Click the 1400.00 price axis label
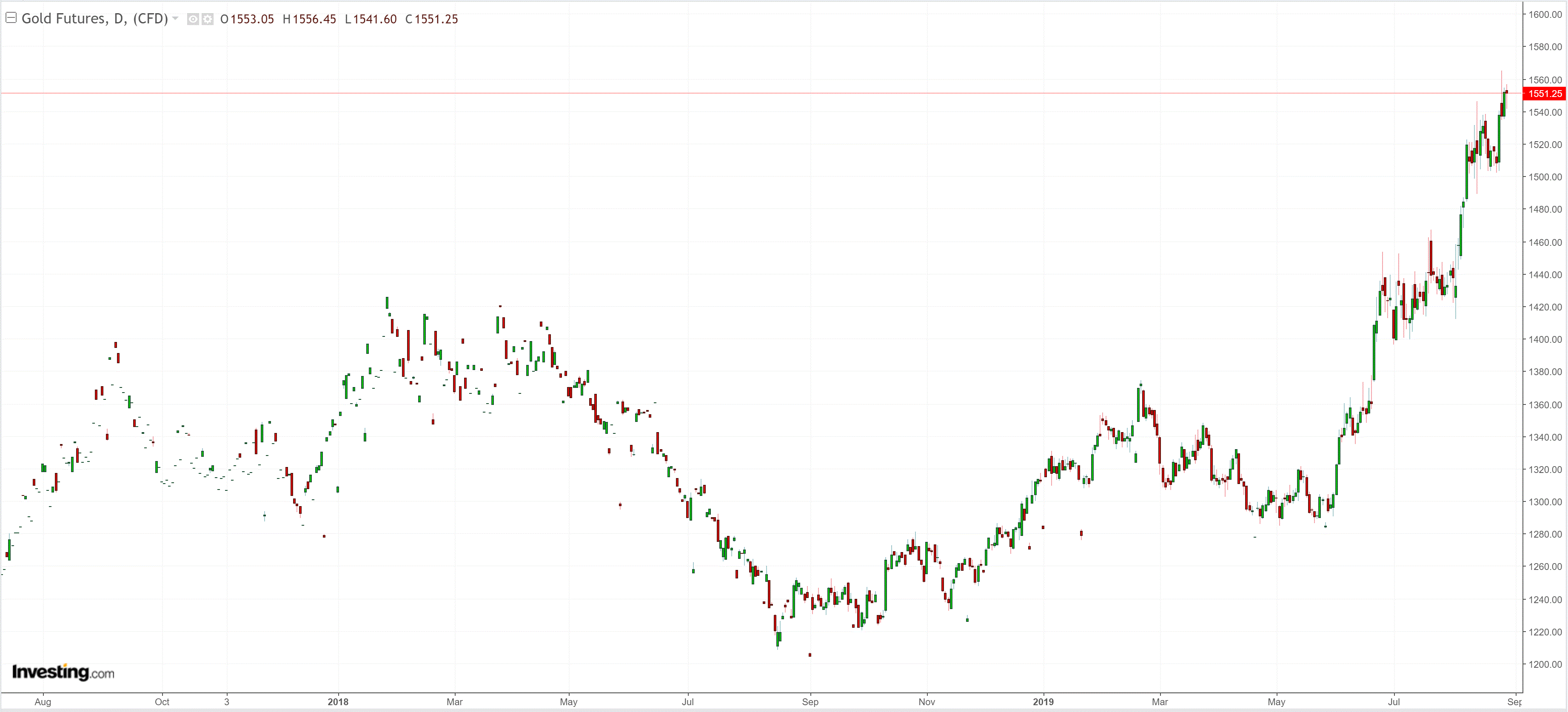Viewport: 1568px width, 712px height. click(1545, 339)
